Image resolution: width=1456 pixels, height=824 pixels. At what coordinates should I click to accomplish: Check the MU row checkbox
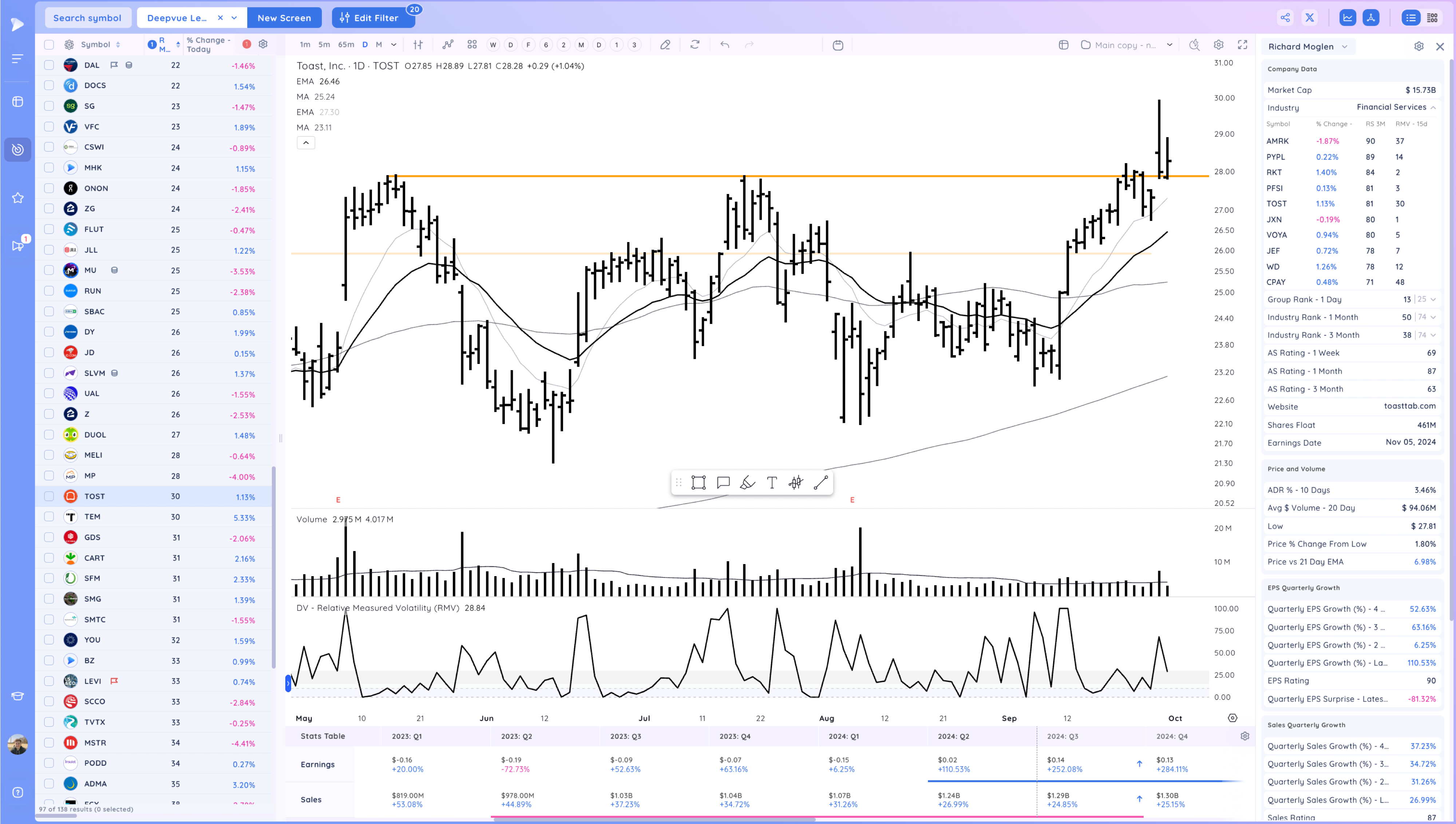click(x=49, y=270)
